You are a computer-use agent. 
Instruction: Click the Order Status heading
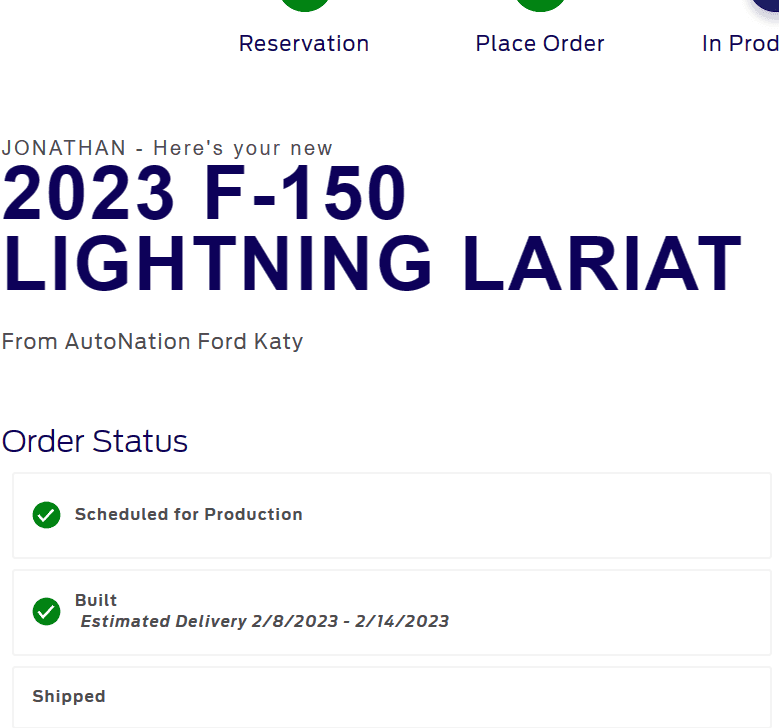95,441
